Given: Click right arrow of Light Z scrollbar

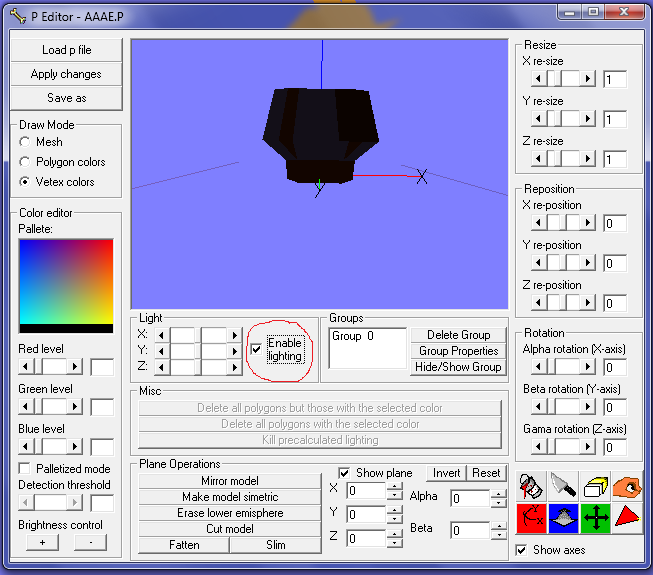Looking at the screenshot, I should point(235,367).
